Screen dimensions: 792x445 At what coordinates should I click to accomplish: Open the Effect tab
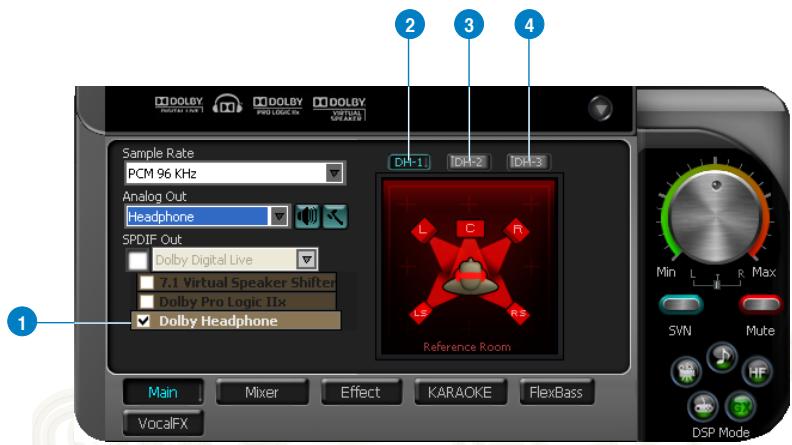tap(361, 392)
